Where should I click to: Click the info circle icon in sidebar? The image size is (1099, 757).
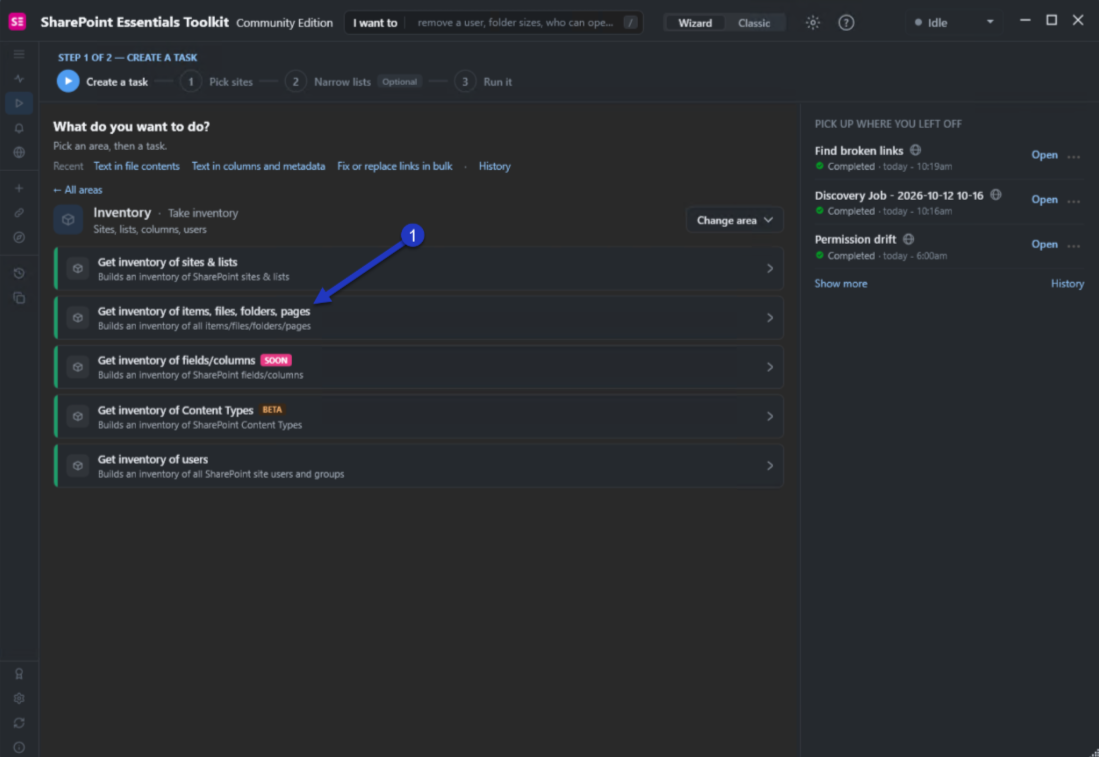(x=19, y=747)
